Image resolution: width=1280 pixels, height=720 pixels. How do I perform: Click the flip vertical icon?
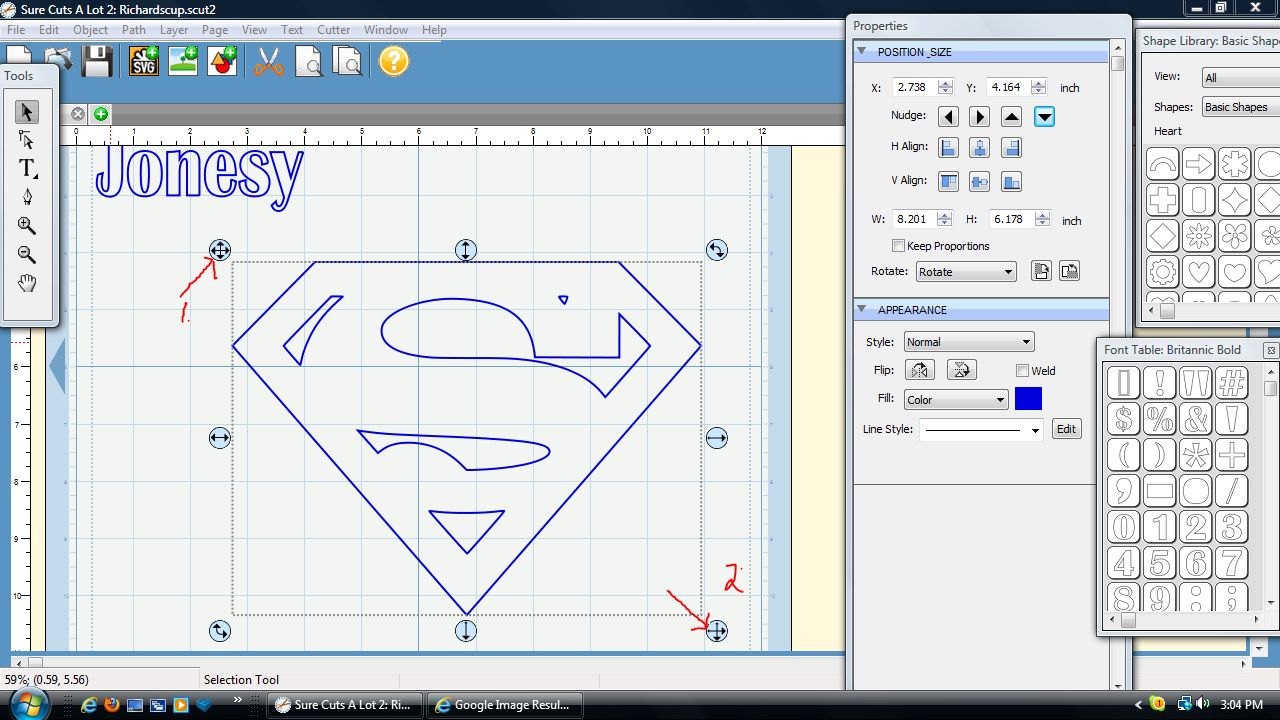tap(961, 370)
